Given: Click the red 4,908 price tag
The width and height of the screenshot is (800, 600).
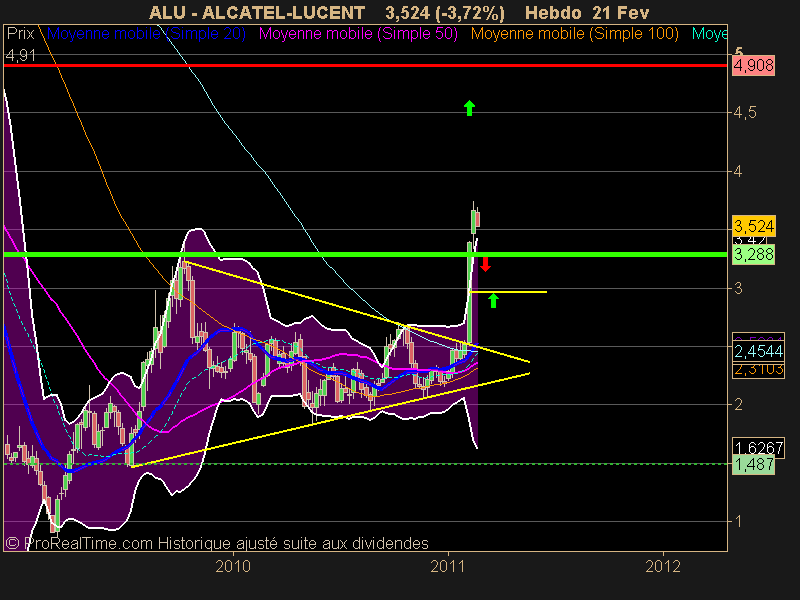Looking at the screenshot, I should [x=753, y=65].
